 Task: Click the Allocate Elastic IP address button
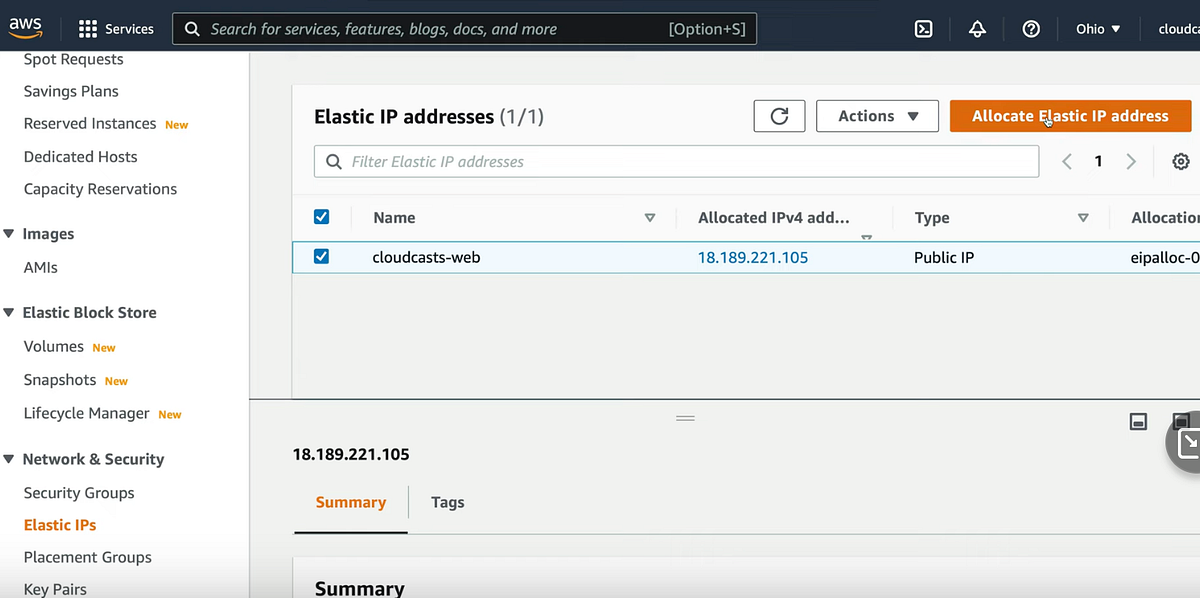(1069, 116)
